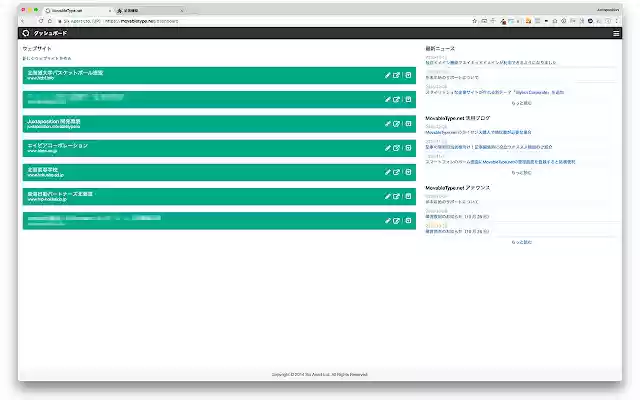Click the browser reload button
640x400 pixels.
(41, 21)
